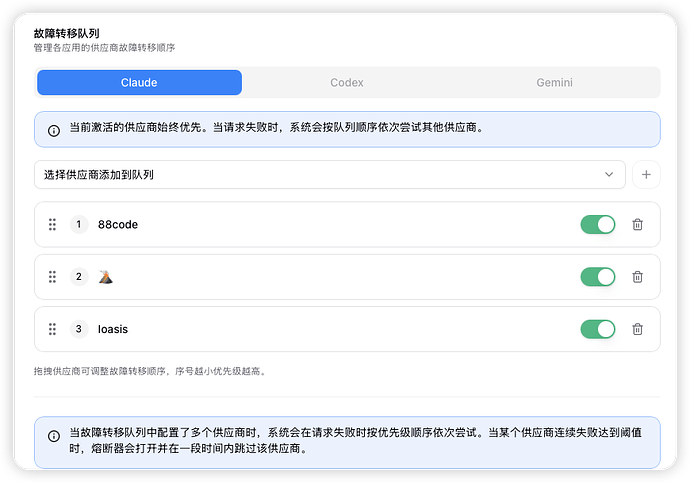Click the plus button to add a provider

(x=646, y=175)
